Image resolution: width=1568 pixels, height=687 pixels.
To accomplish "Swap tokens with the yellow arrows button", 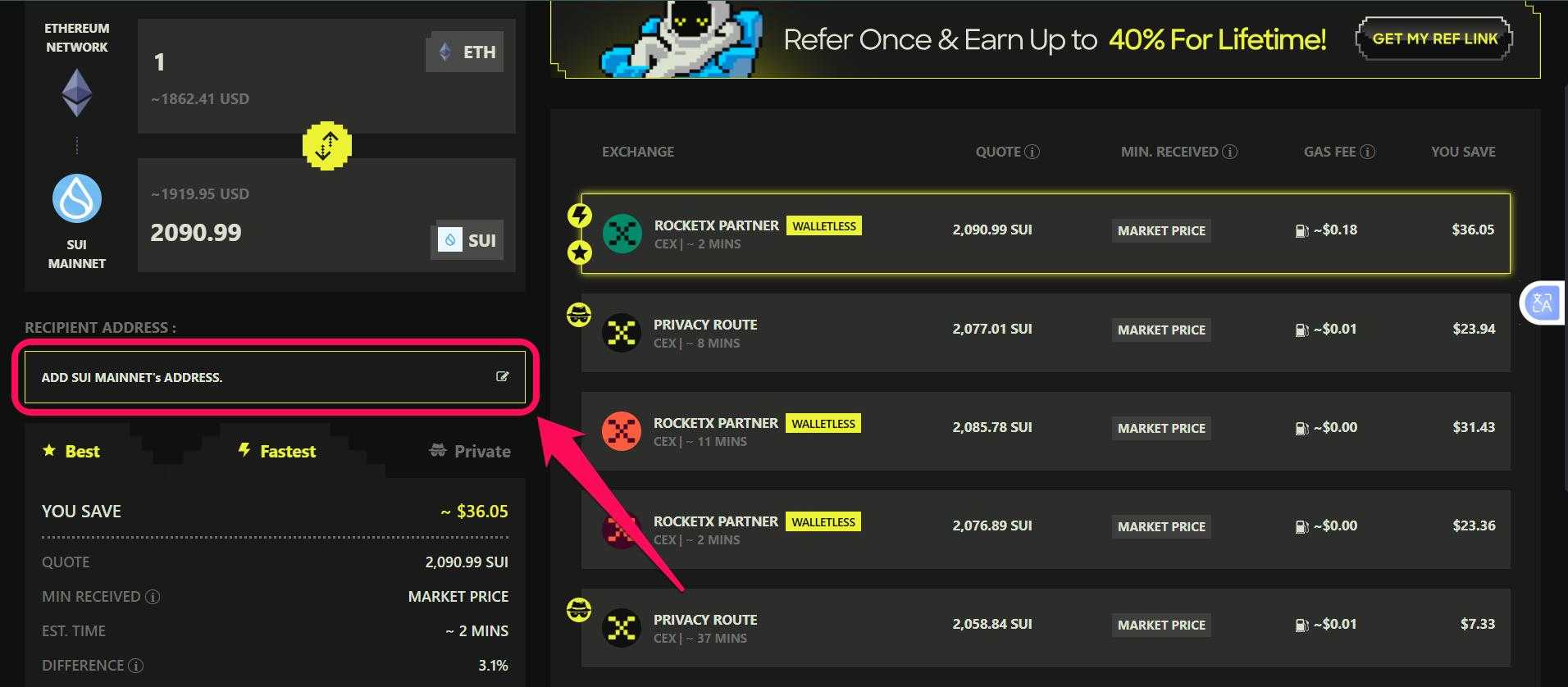I will (326, 146).
